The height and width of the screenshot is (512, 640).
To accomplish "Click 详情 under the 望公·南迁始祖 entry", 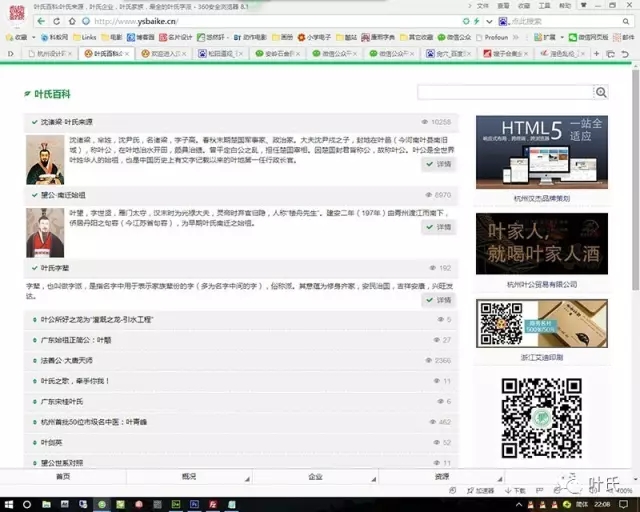I will (x=438, y=227).
